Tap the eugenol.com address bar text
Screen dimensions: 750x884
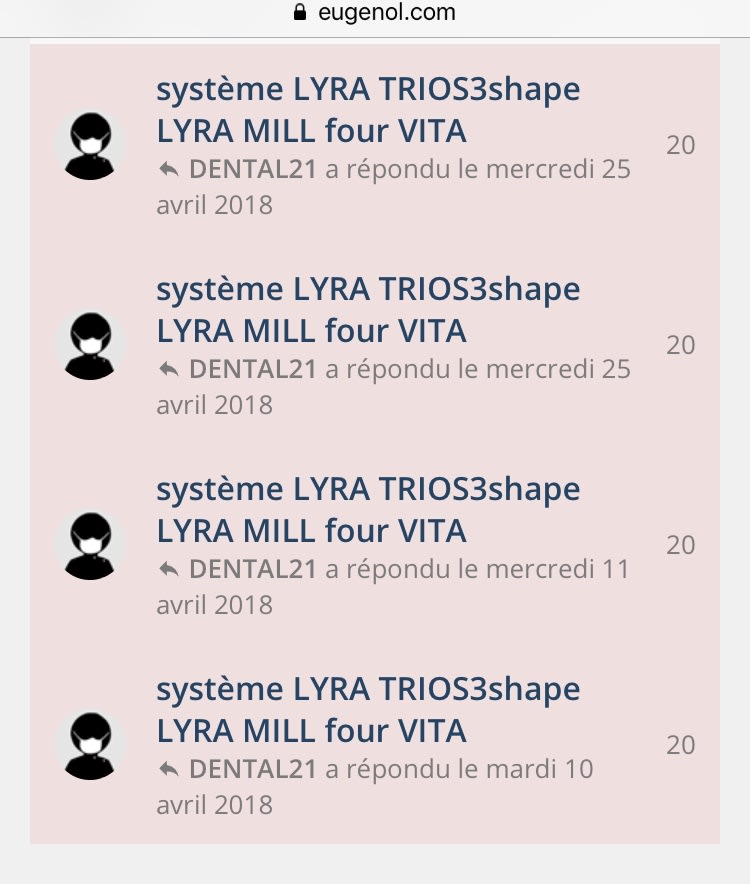(x=387, y=13)
